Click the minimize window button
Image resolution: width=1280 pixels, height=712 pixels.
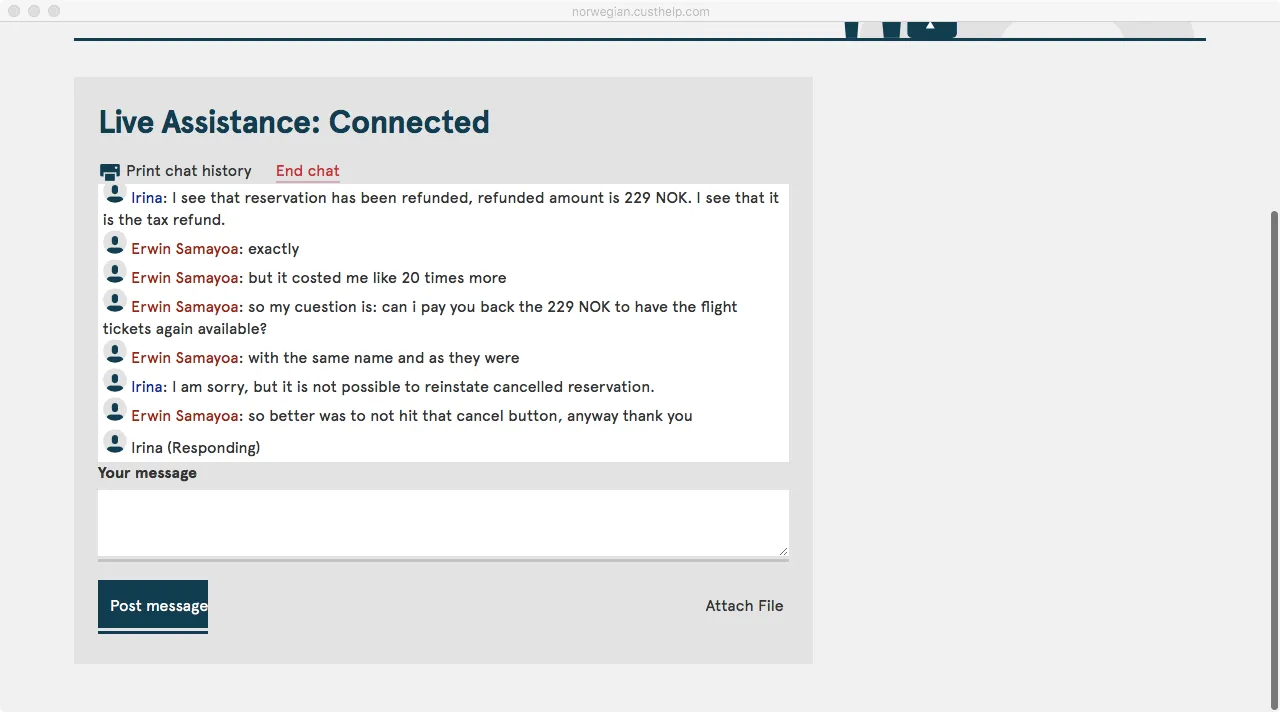pos(34,11)
